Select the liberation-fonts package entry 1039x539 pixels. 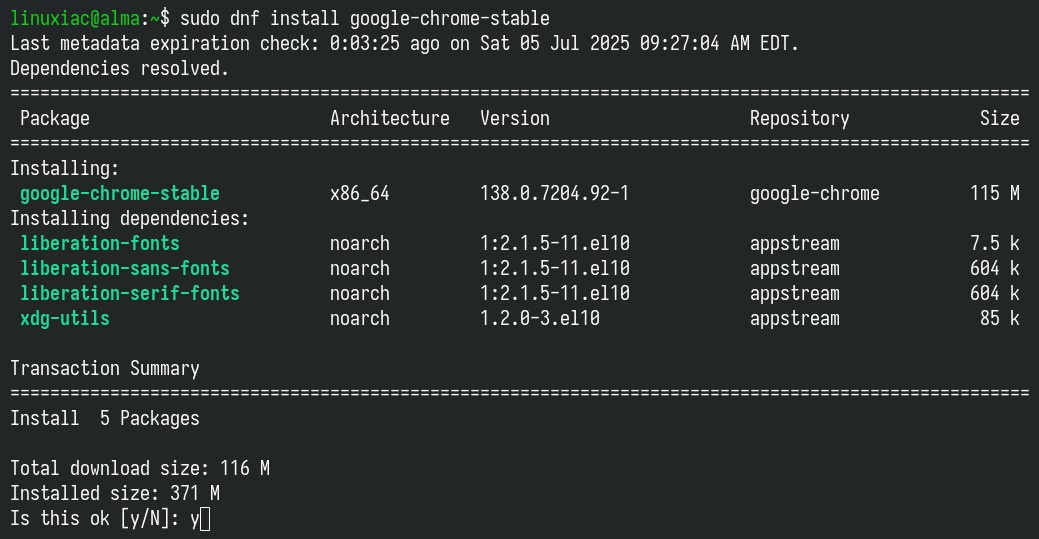pos(100,243)
